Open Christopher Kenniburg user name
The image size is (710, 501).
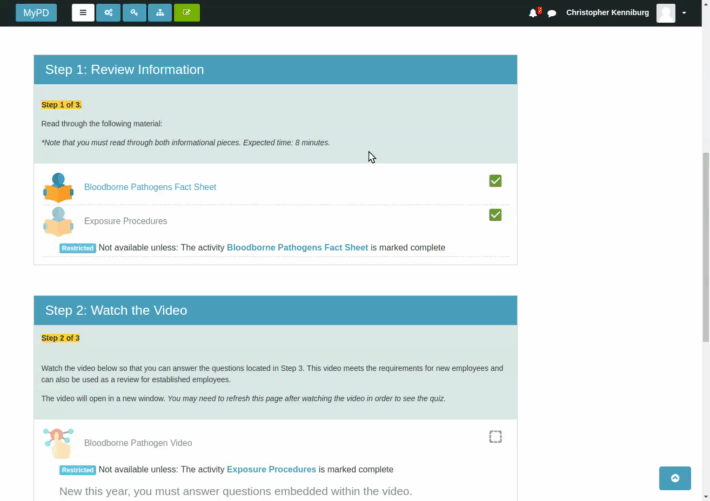click(607, 13)
